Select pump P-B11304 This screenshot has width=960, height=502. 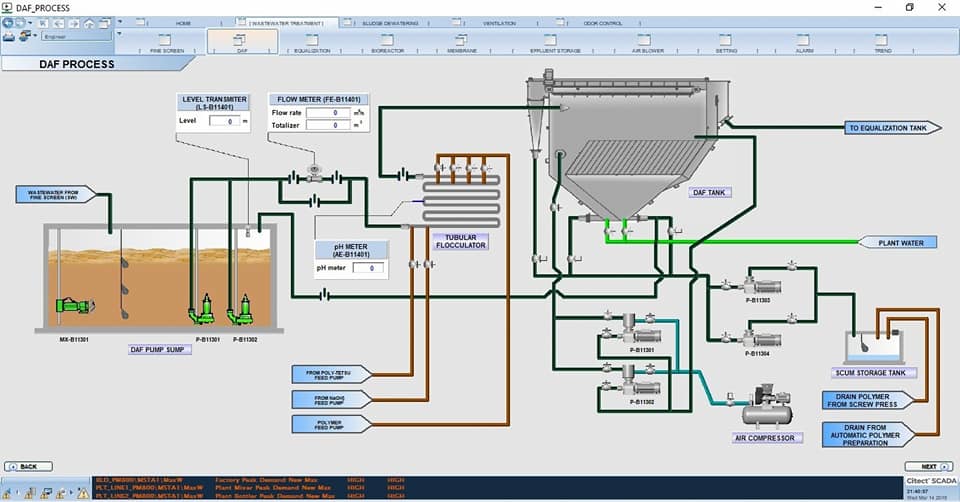click(762, 339)
